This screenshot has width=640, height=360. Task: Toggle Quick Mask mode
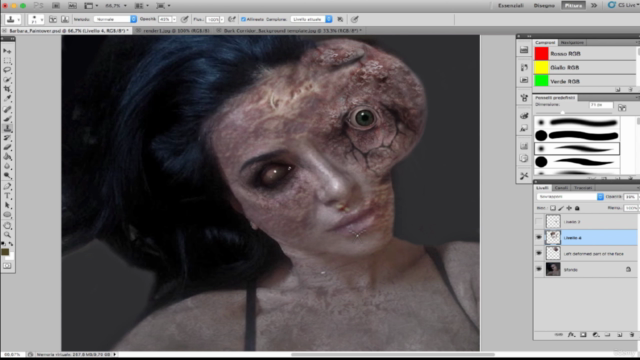[x=7, y=266]
